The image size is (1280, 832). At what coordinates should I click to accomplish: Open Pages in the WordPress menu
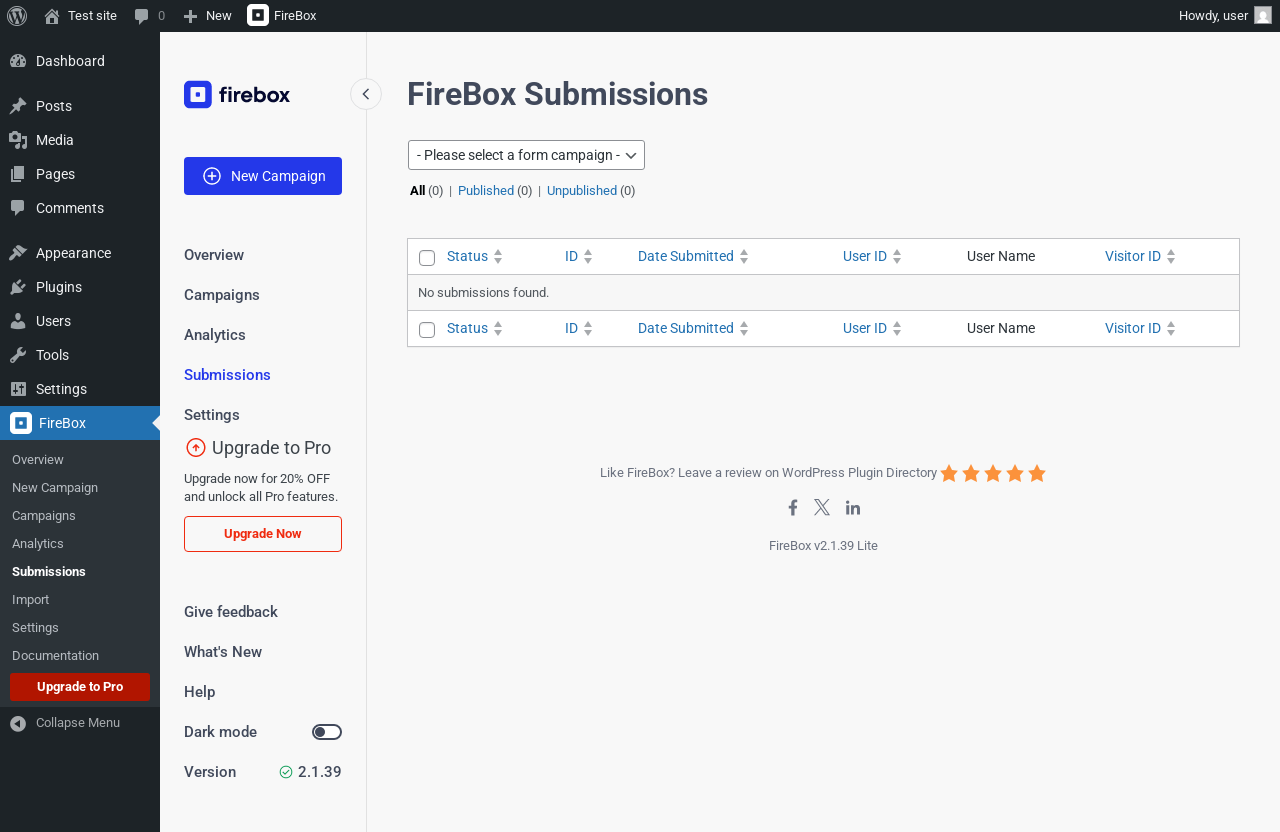pos(80,174)
